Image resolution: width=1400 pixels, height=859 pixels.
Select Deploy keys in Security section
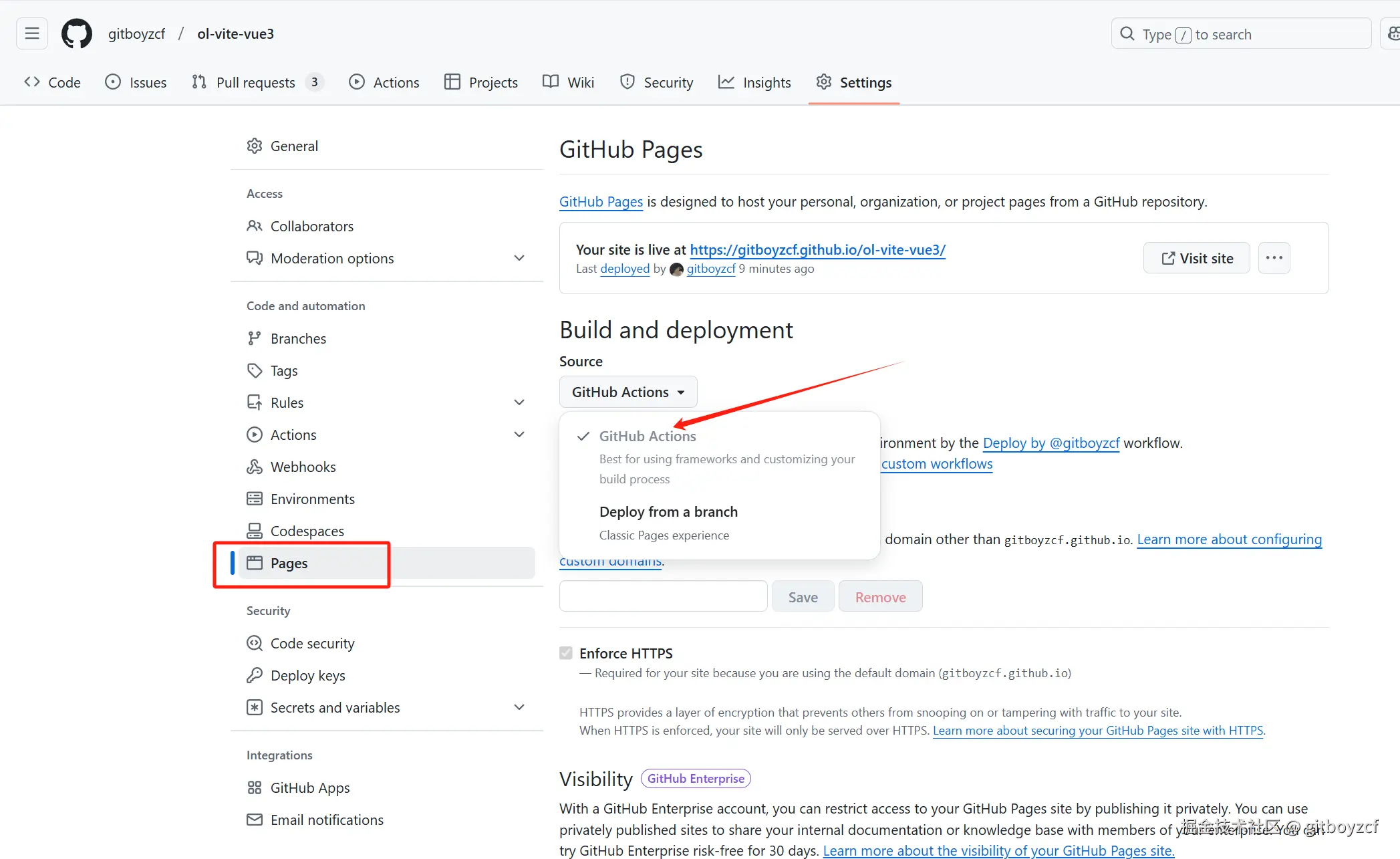click(x=308, y=675)
